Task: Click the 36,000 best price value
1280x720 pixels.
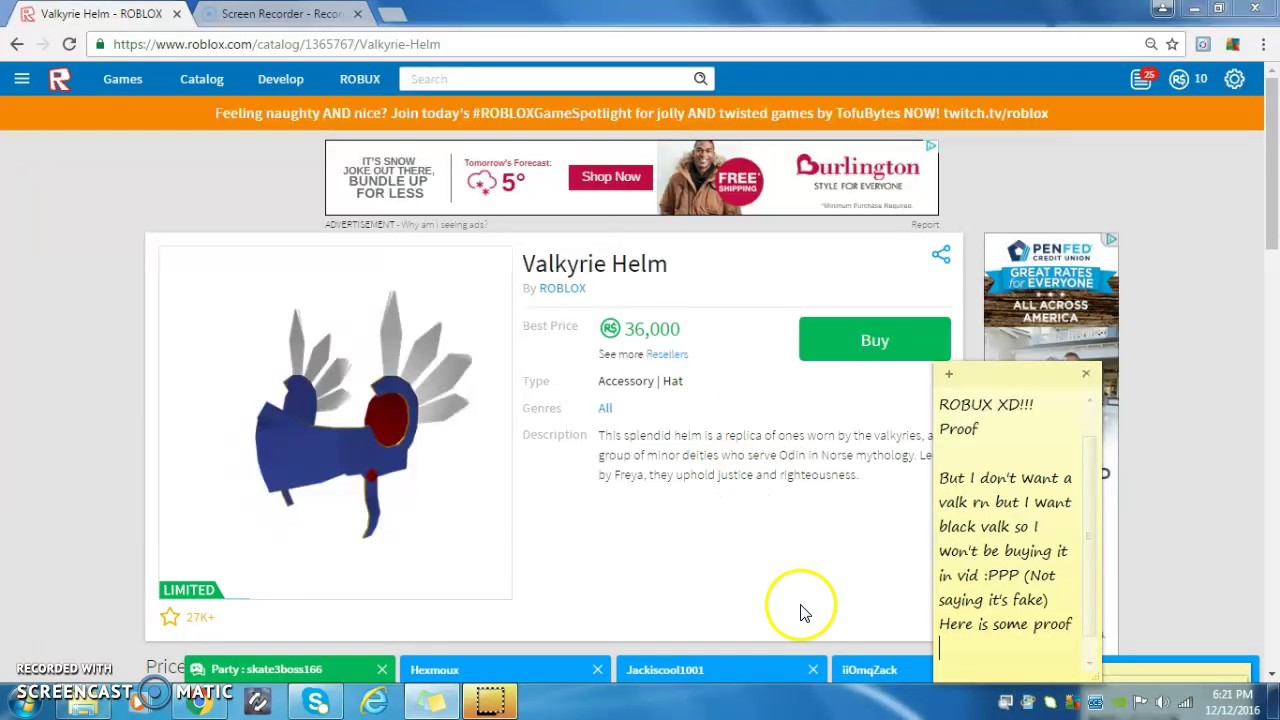Action: point(652,329)
